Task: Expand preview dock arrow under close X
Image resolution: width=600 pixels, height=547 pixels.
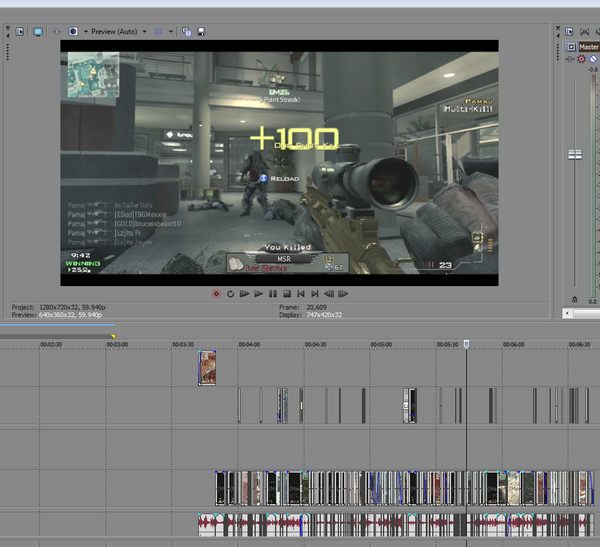Action: [8, 36]
